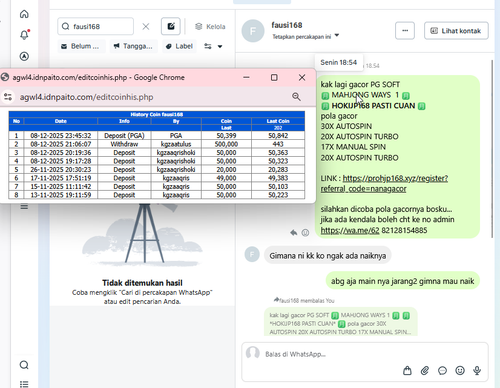The height and width of the screenshot is (388, 500).
Task: Click the 'Withdraw' cell in row 2
Action: [x=124, y=144]
